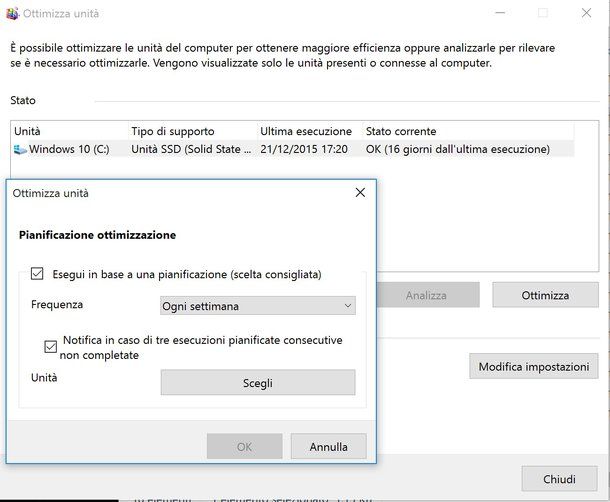Click the Modifica impostazioni button
This screenshot has height=502, width=610.
[534, 366]
